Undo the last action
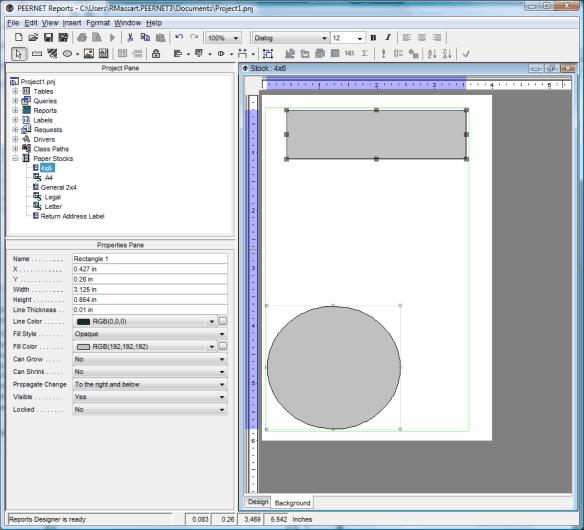This screenshot has width=584, height=530. tap(179, 37)
